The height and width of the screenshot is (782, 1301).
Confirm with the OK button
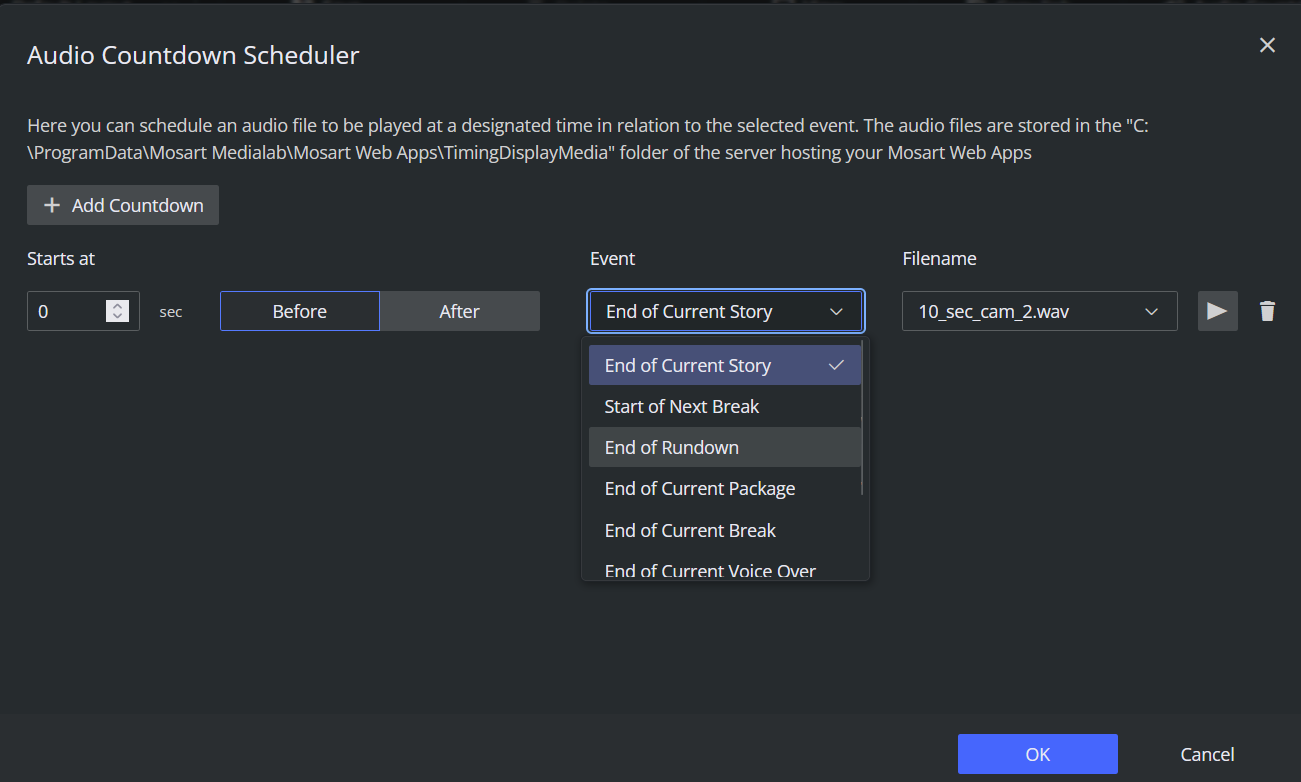coord(1037,754)
